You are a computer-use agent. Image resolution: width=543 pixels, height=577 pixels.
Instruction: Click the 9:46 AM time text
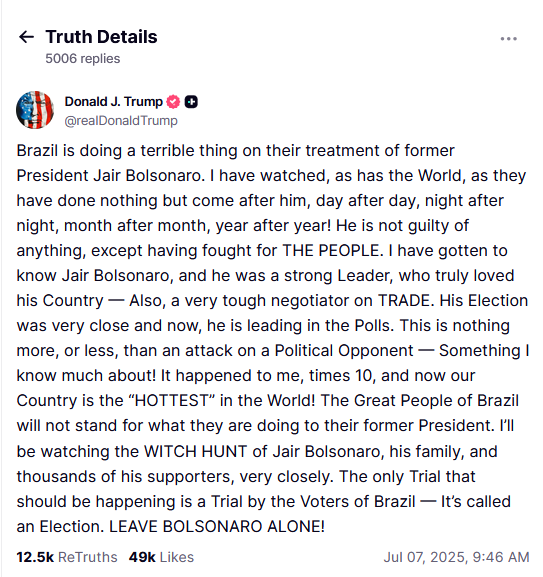501,557
